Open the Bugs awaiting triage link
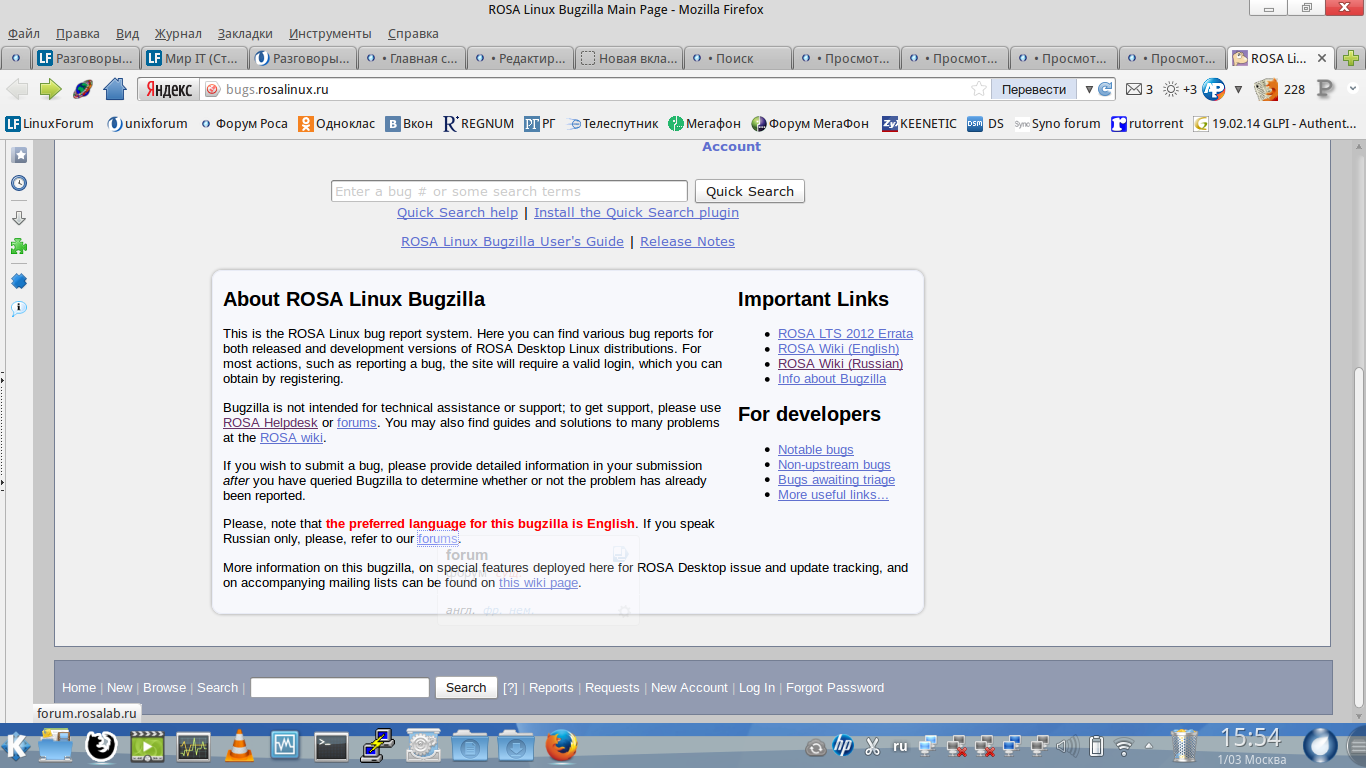Image resolution: width=1366 pixels, height=768 pixels. 836,480
